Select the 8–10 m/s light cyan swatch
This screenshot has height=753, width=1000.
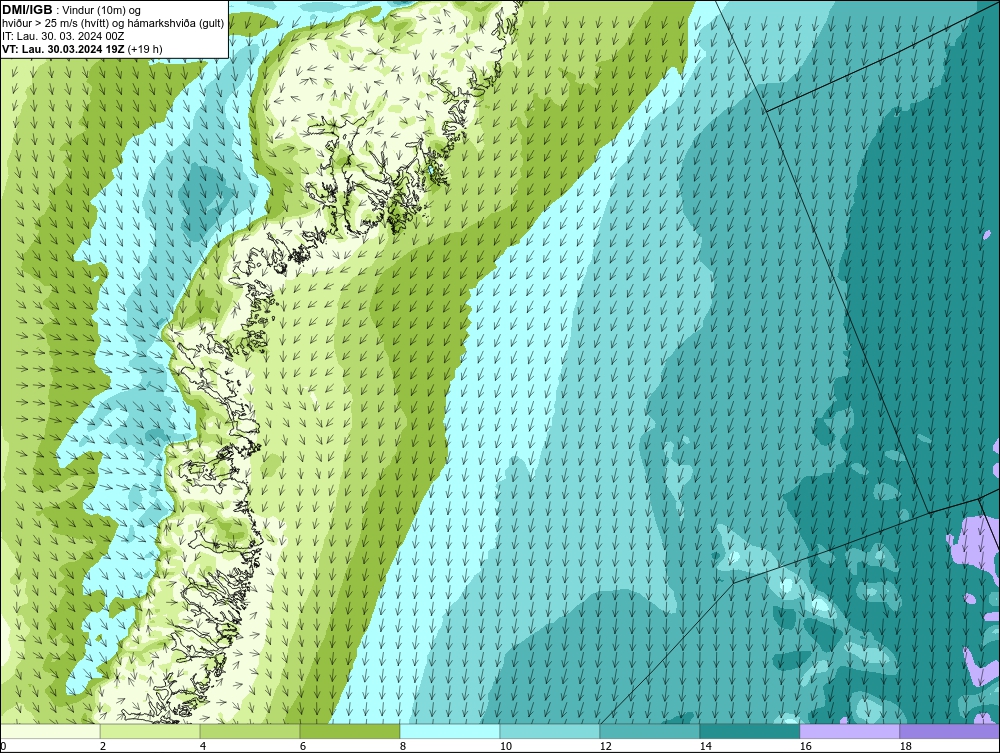[x=450, y=731]
